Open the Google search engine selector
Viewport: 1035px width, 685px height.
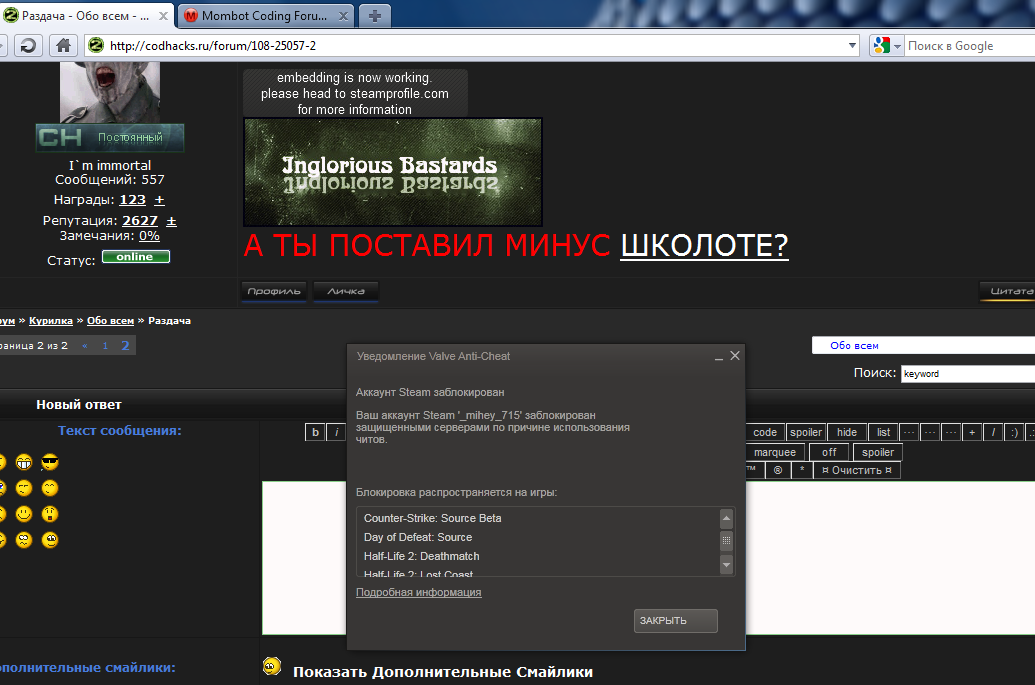click(x=886, y=46)
